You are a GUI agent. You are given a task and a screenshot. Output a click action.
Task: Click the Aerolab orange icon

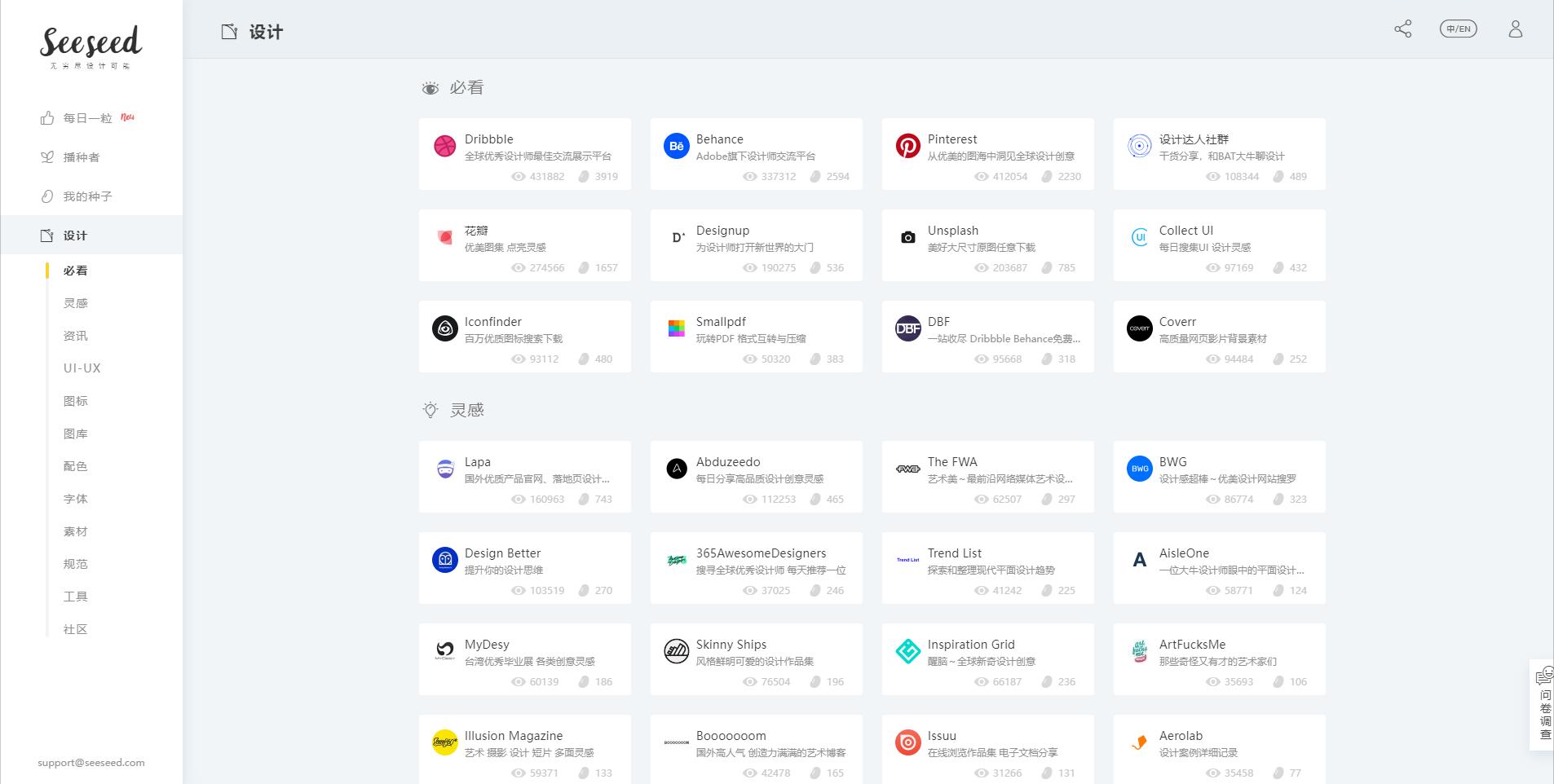pos(1140,742)
